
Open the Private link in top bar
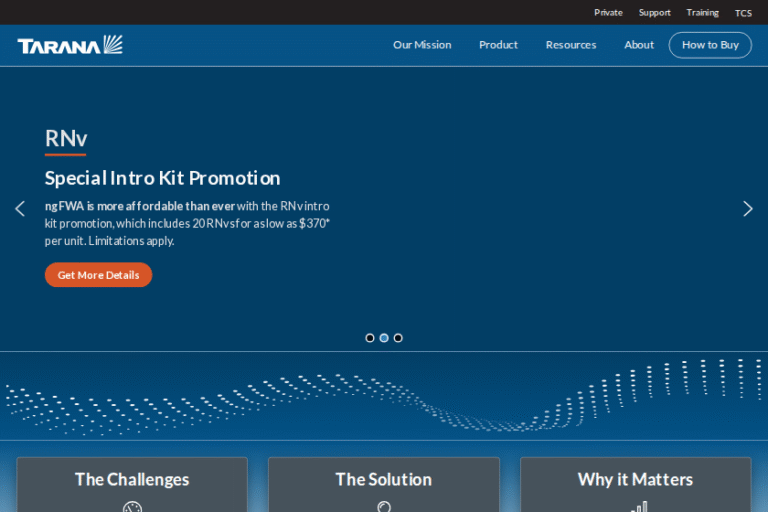[x=608, y=13]
